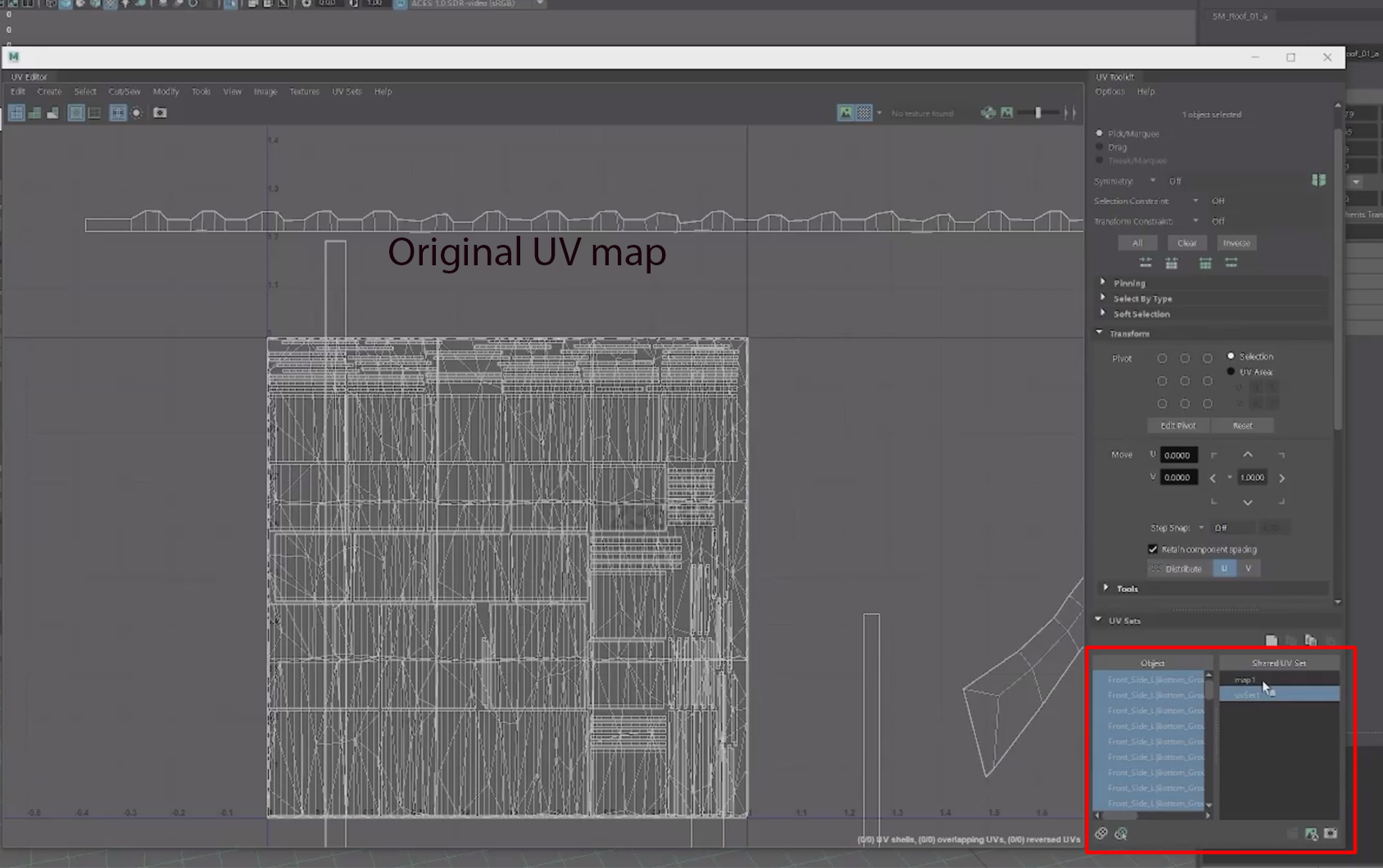Select map1 in Shared UV Set list

click(x=1279, y=680)
